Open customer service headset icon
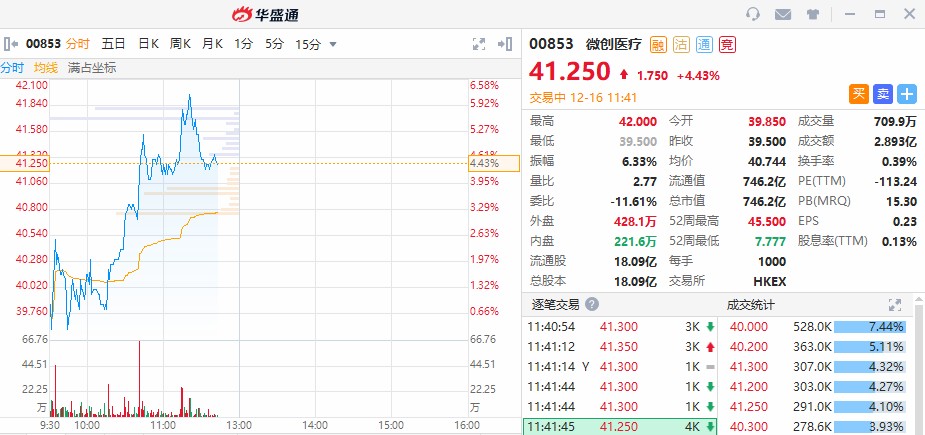925x435 pixels. pos(753,14)
